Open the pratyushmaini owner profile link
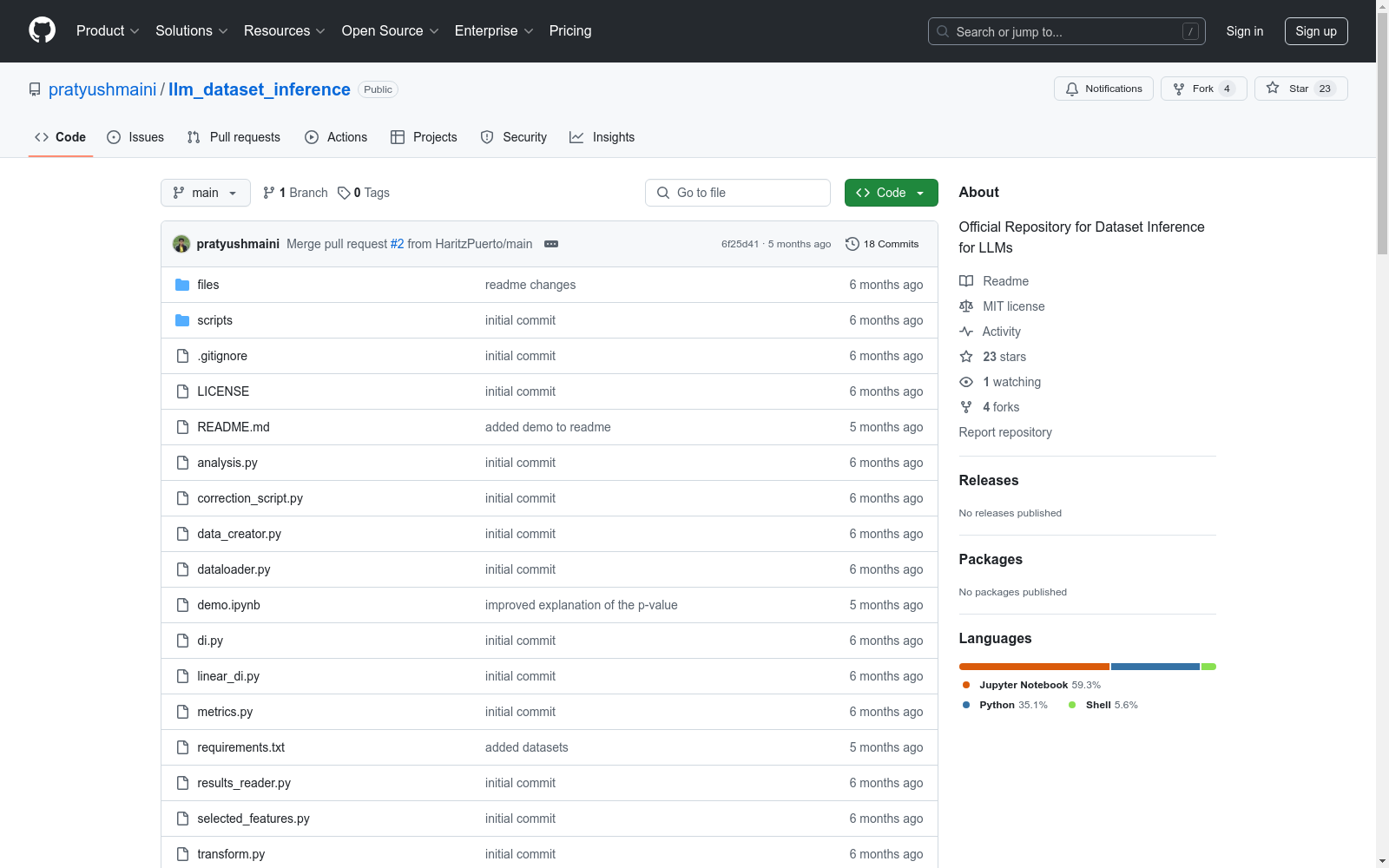This screenshot has width=1389, height=868. tap(102, 89)
